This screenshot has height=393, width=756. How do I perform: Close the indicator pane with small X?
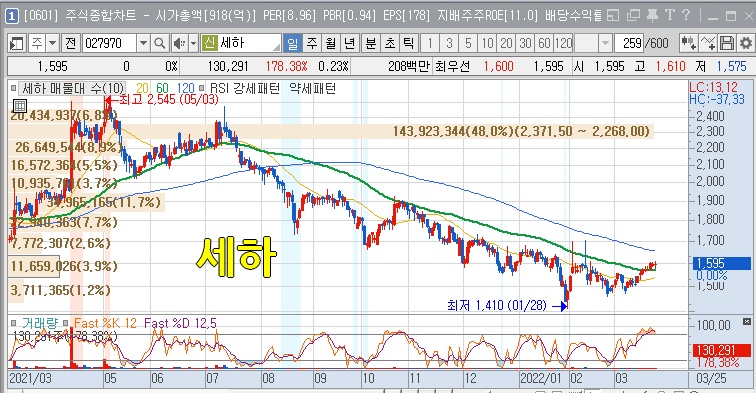(747, 322)
